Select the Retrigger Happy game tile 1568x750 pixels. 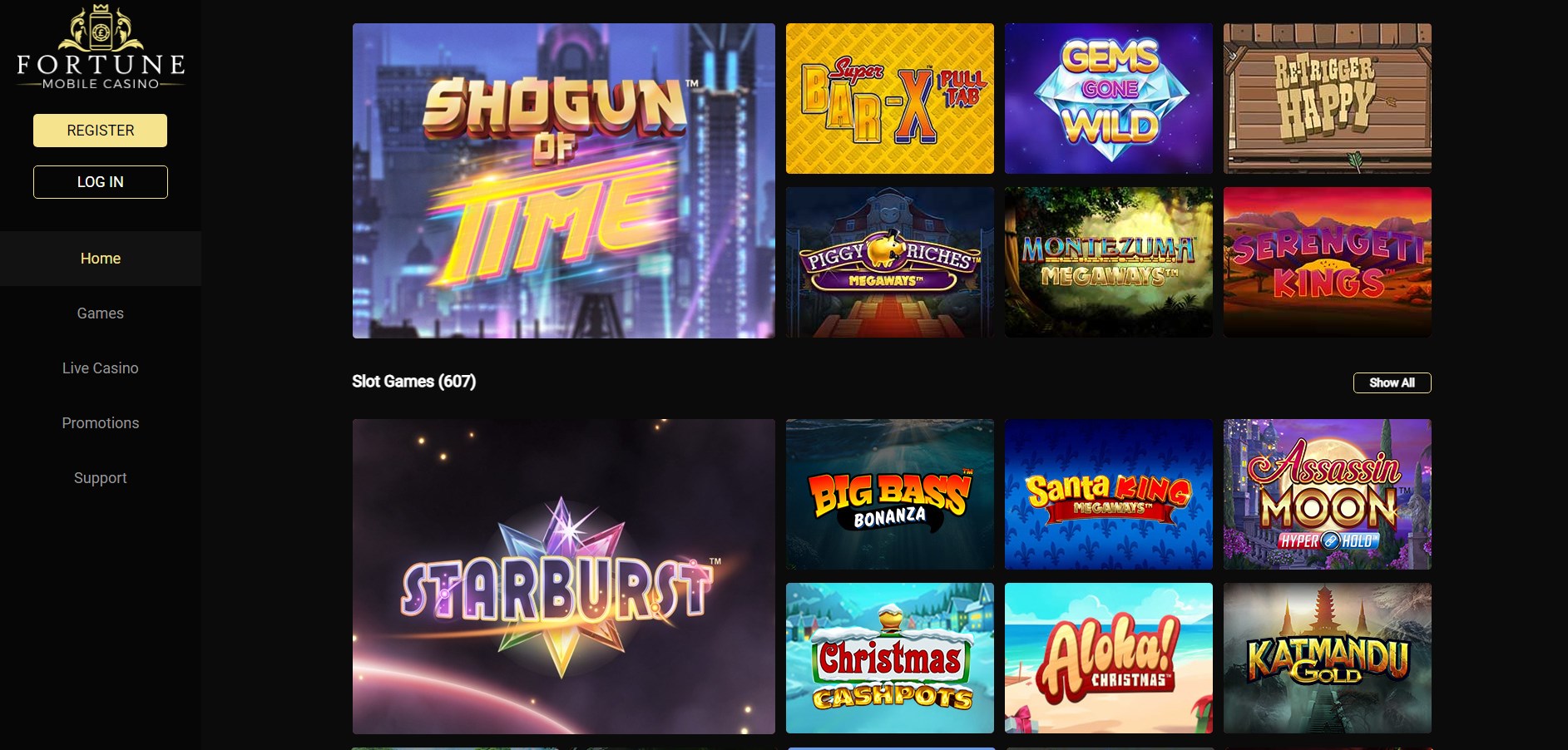[x=1327, y=98]
